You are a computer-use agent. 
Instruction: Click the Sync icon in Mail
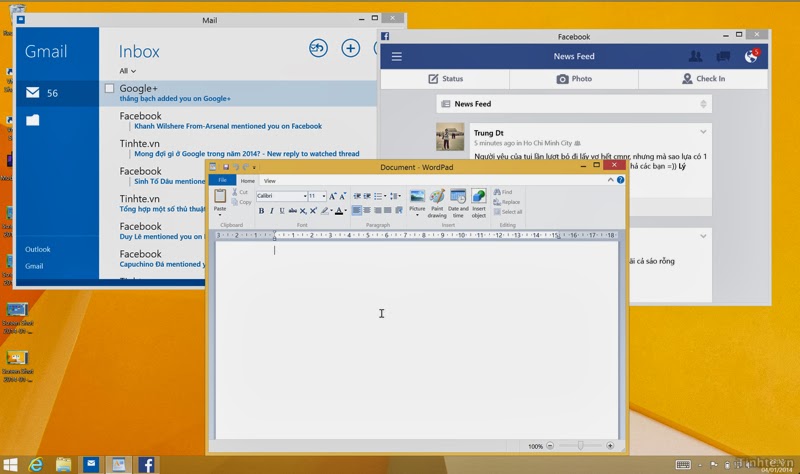(x=318, y=48)
